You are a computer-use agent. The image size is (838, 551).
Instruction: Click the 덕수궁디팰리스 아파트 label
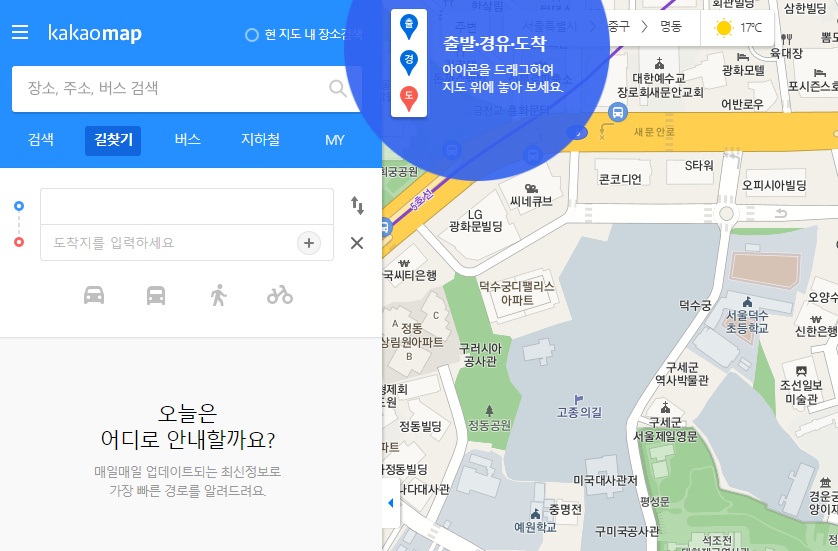coord(516,293)
